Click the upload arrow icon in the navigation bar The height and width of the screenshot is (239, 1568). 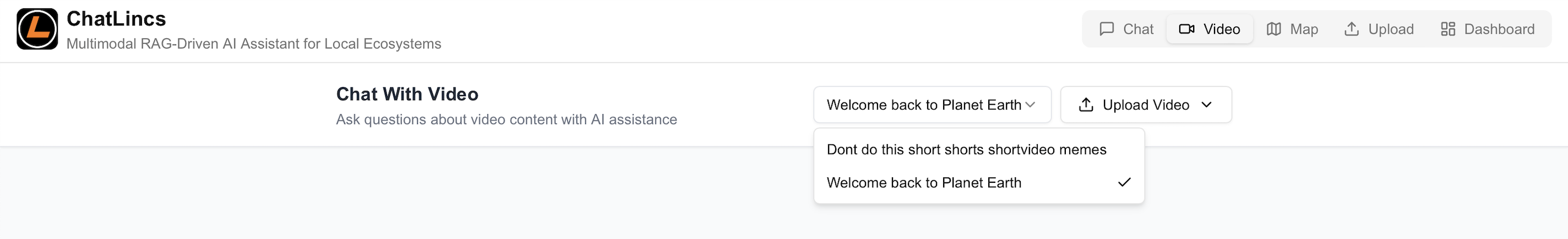1351,29
